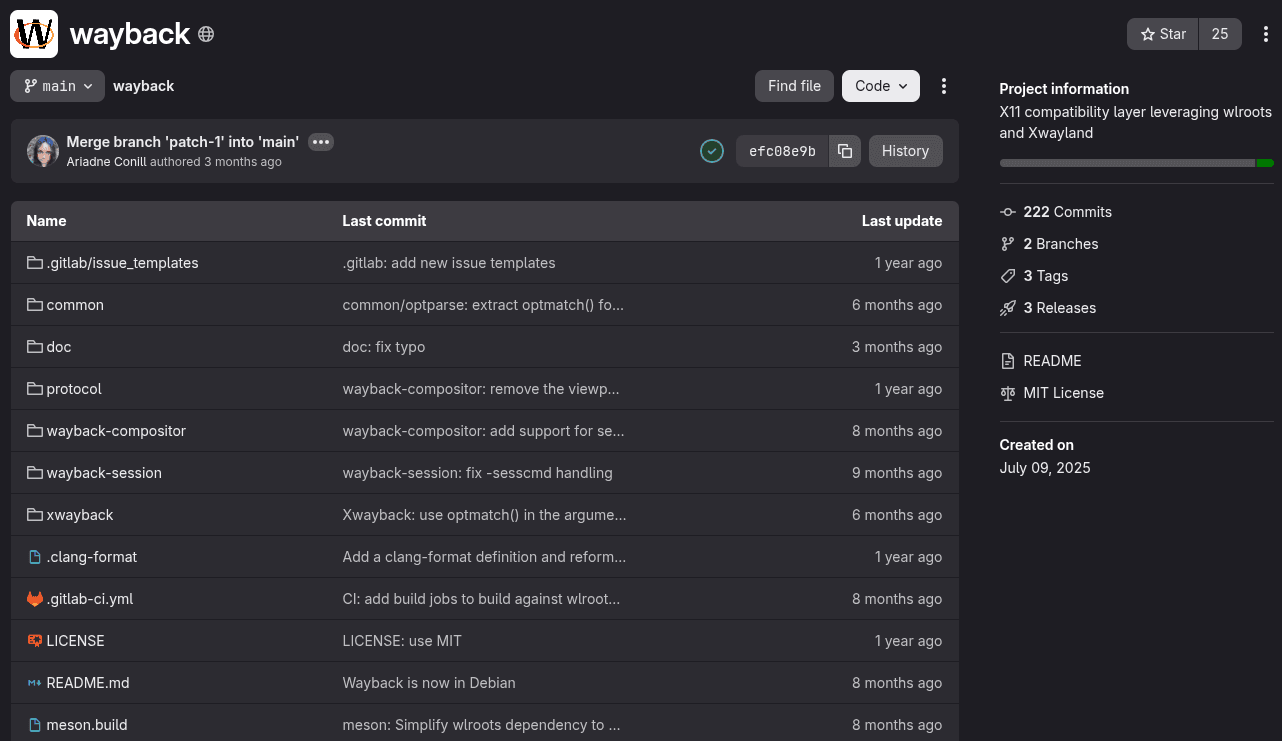Image resolution: width=1282 pixels, height=741 pixels.
Task: Open the doc folder
Action: (59, 347)
